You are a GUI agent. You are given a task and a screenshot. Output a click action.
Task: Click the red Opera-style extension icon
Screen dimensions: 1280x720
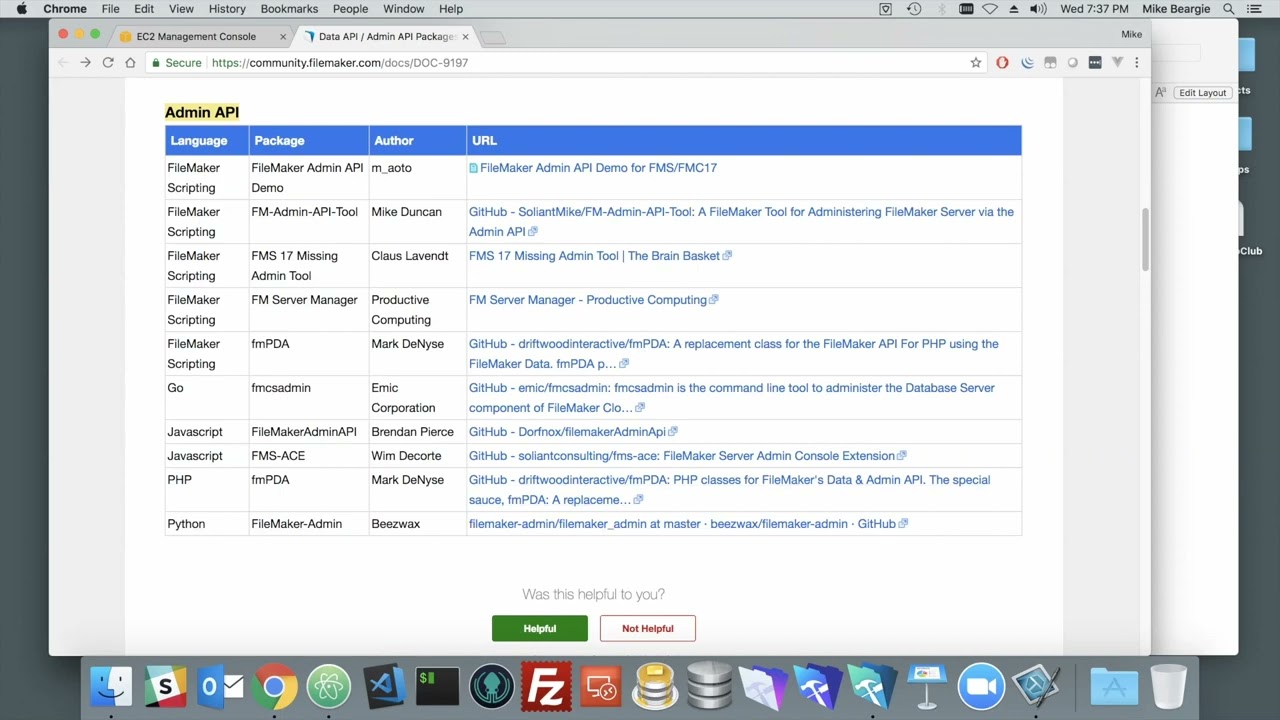point(1003,62)
